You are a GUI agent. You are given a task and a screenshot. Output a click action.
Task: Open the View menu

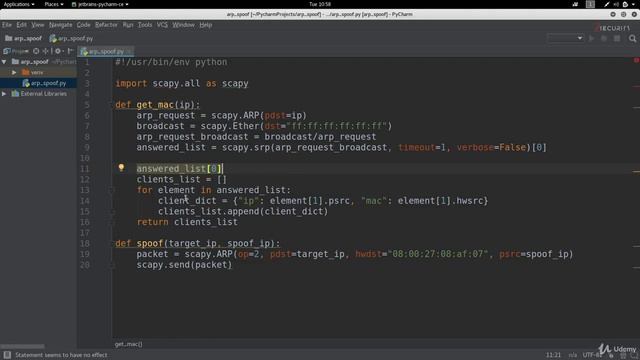[x=38, y=25]
